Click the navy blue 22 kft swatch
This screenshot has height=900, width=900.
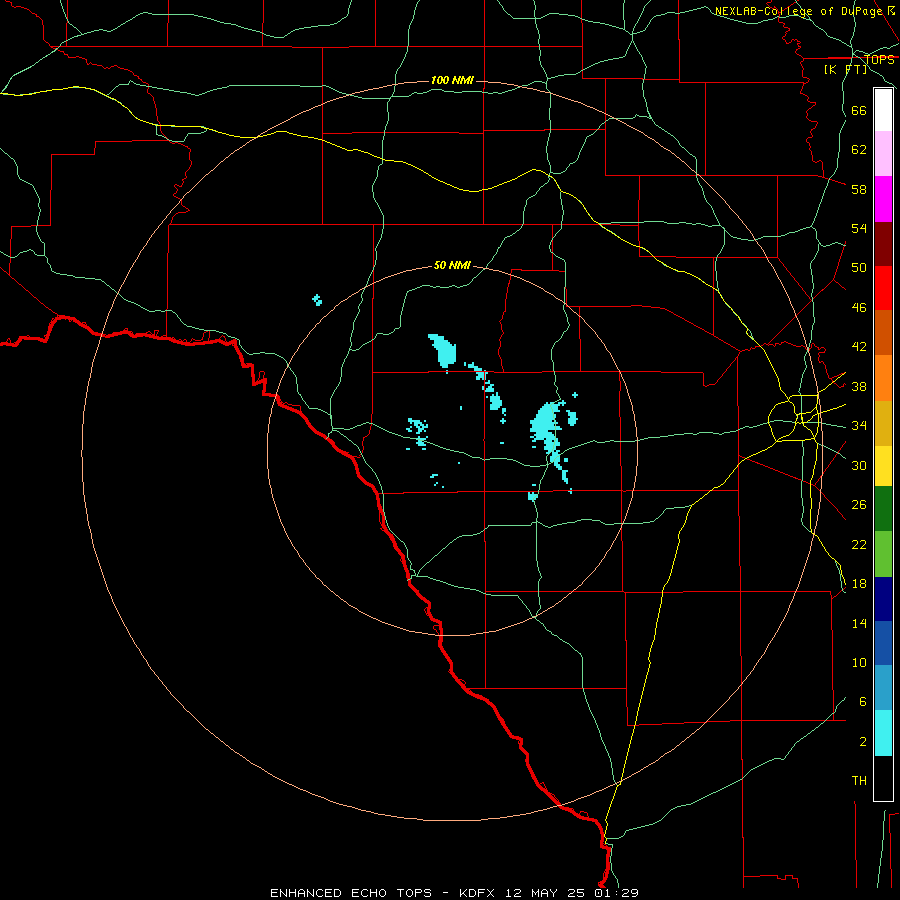[883, 599]
